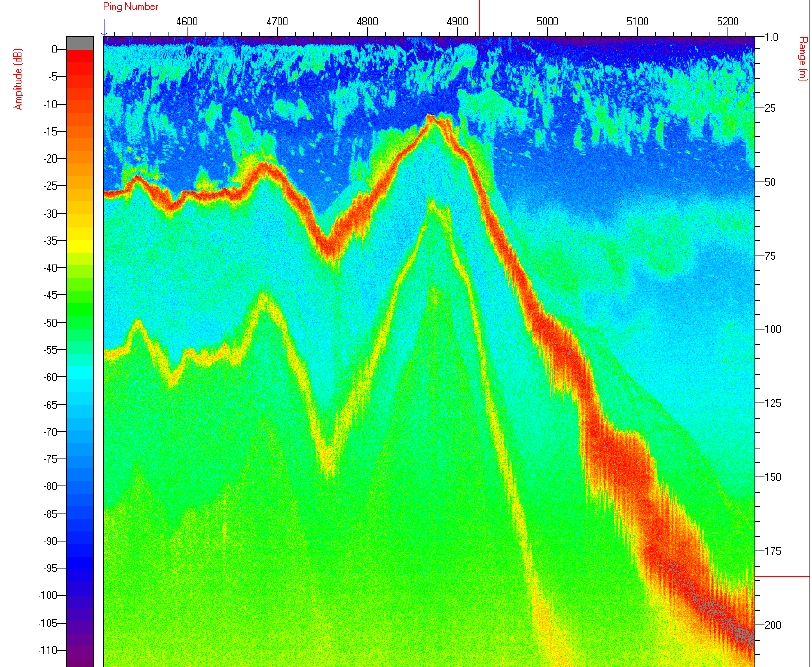812x667 pixels.
Task: Click the 4600 ping number tick label
Action: [186, 21]
